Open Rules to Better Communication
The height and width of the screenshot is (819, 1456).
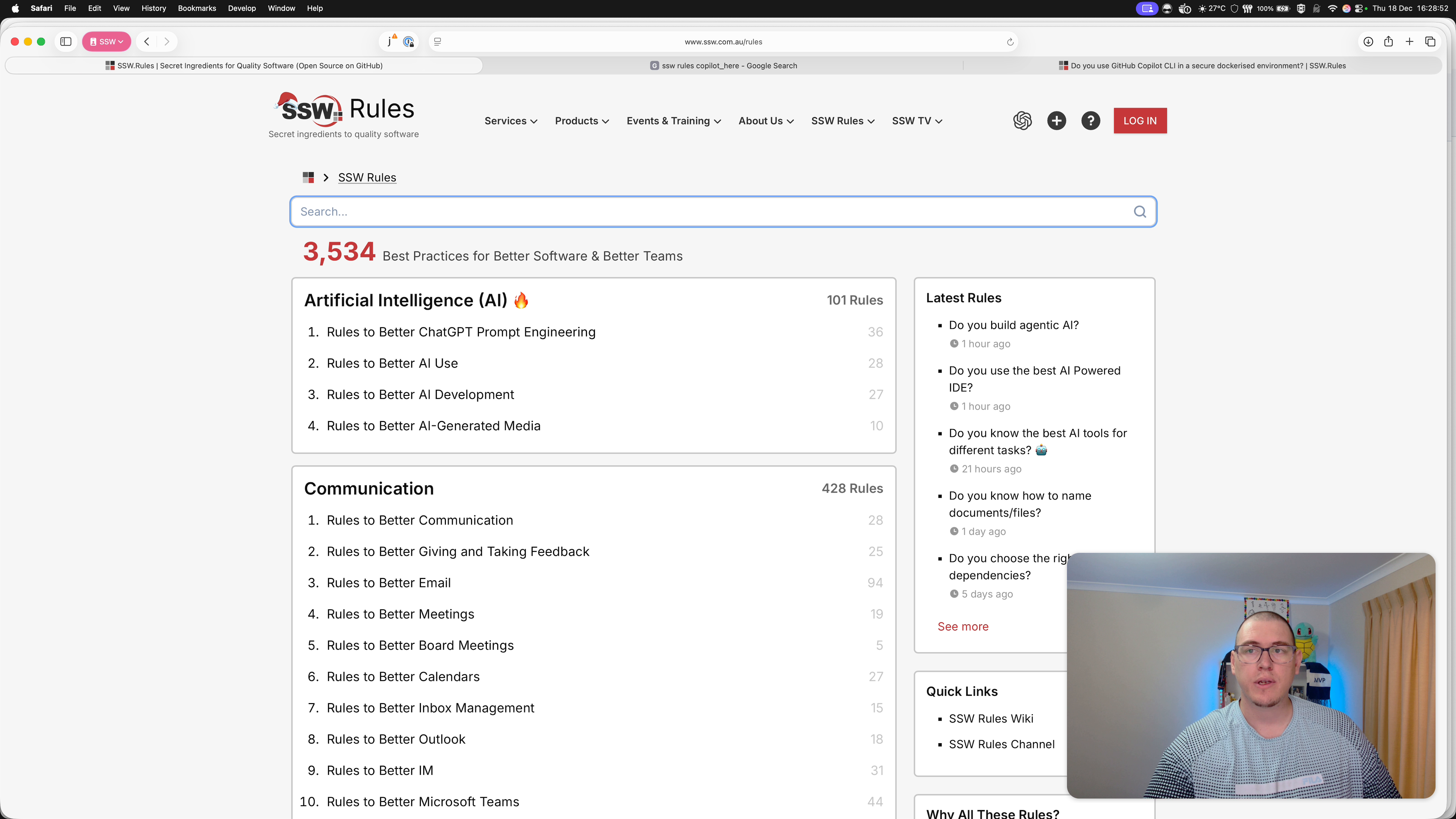pos(420,520)
